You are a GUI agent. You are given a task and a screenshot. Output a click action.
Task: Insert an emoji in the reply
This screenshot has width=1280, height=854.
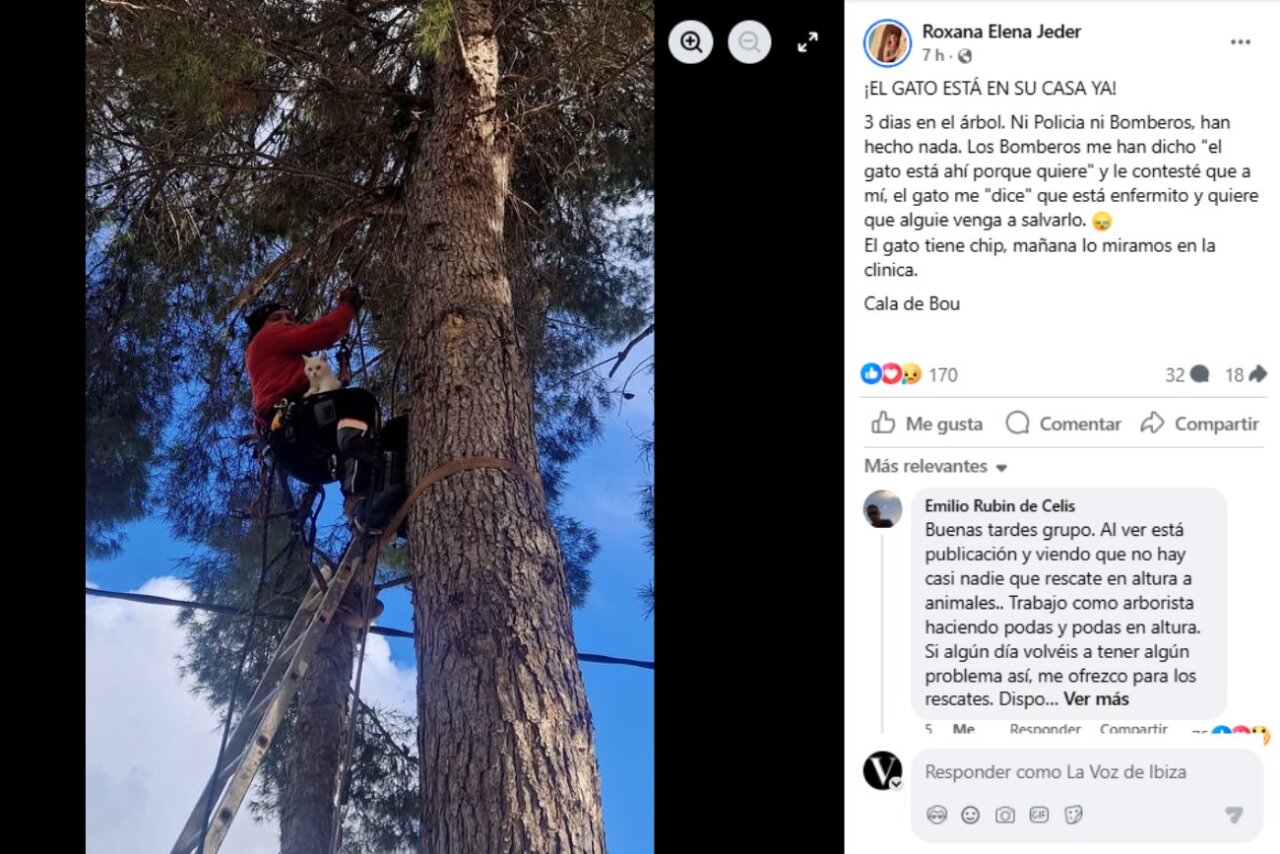tap(970, 815)
